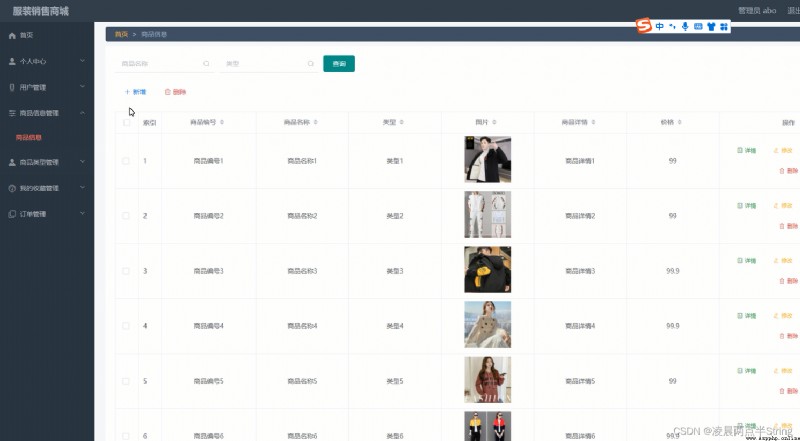
Task: Open 详情 for product row 5
Action: tap(746, 371)
